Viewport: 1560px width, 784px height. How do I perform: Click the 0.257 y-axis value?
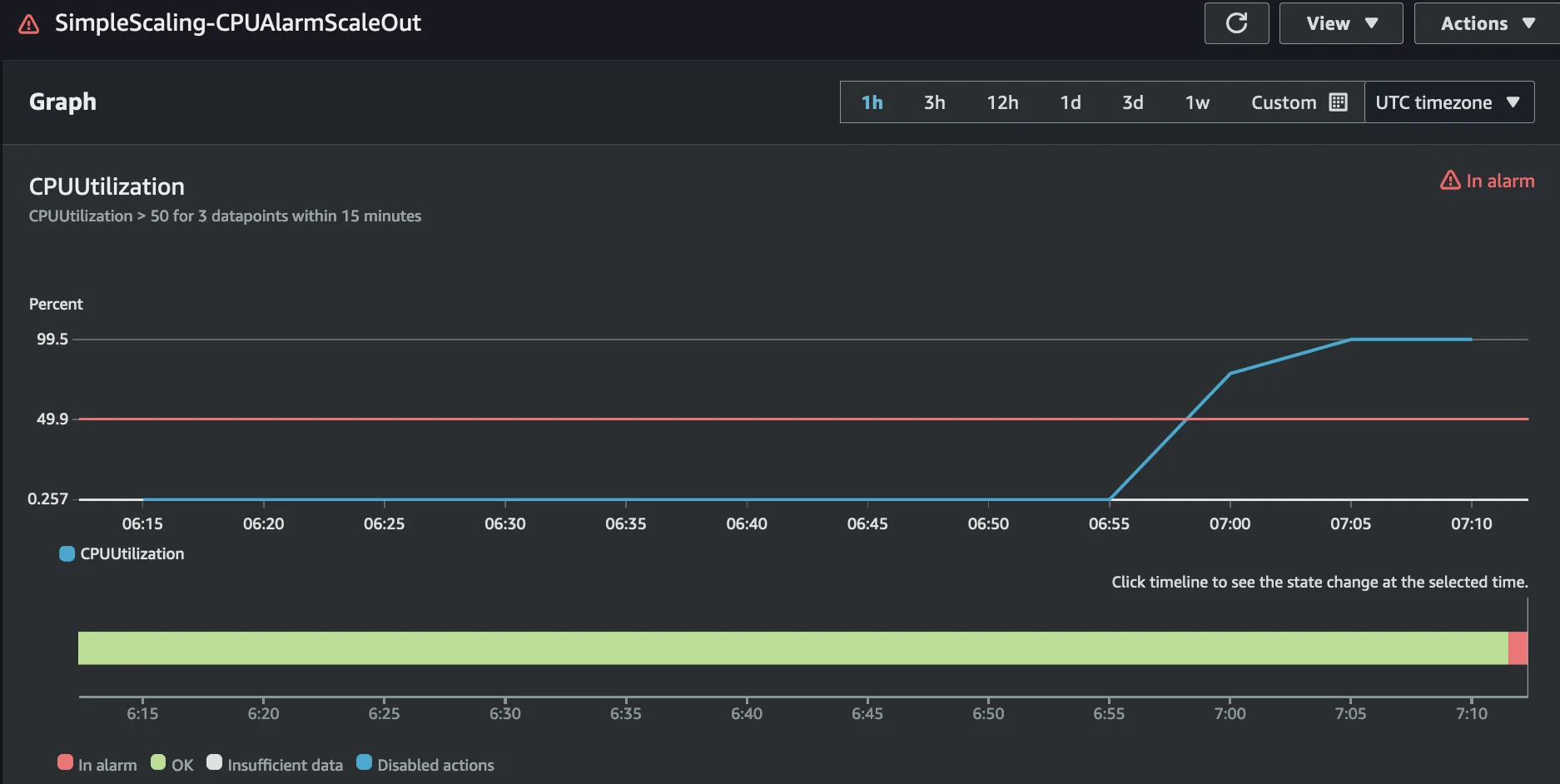47,499
